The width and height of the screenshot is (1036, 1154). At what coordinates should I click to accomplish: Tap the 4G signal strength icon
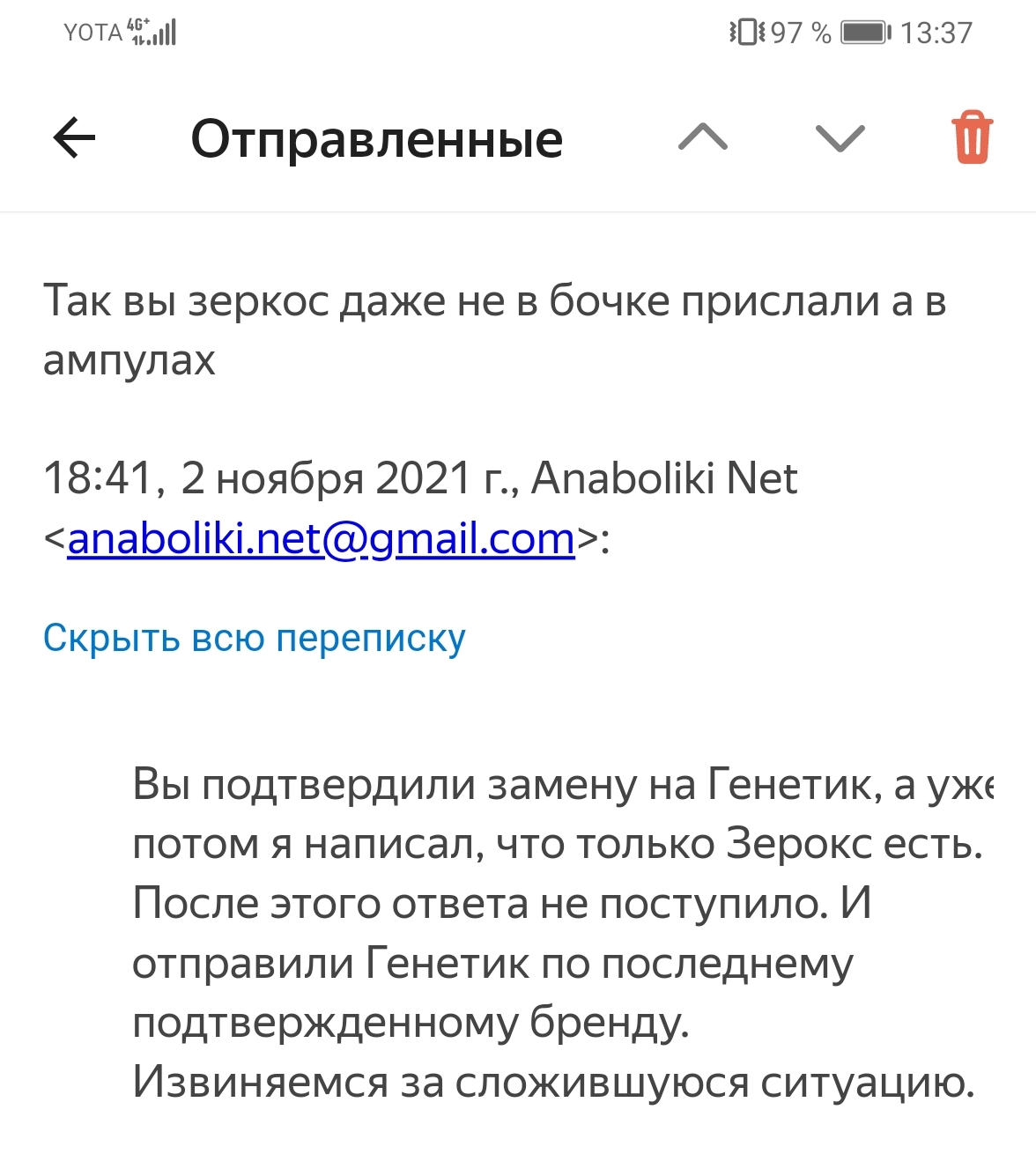[152, 32]
